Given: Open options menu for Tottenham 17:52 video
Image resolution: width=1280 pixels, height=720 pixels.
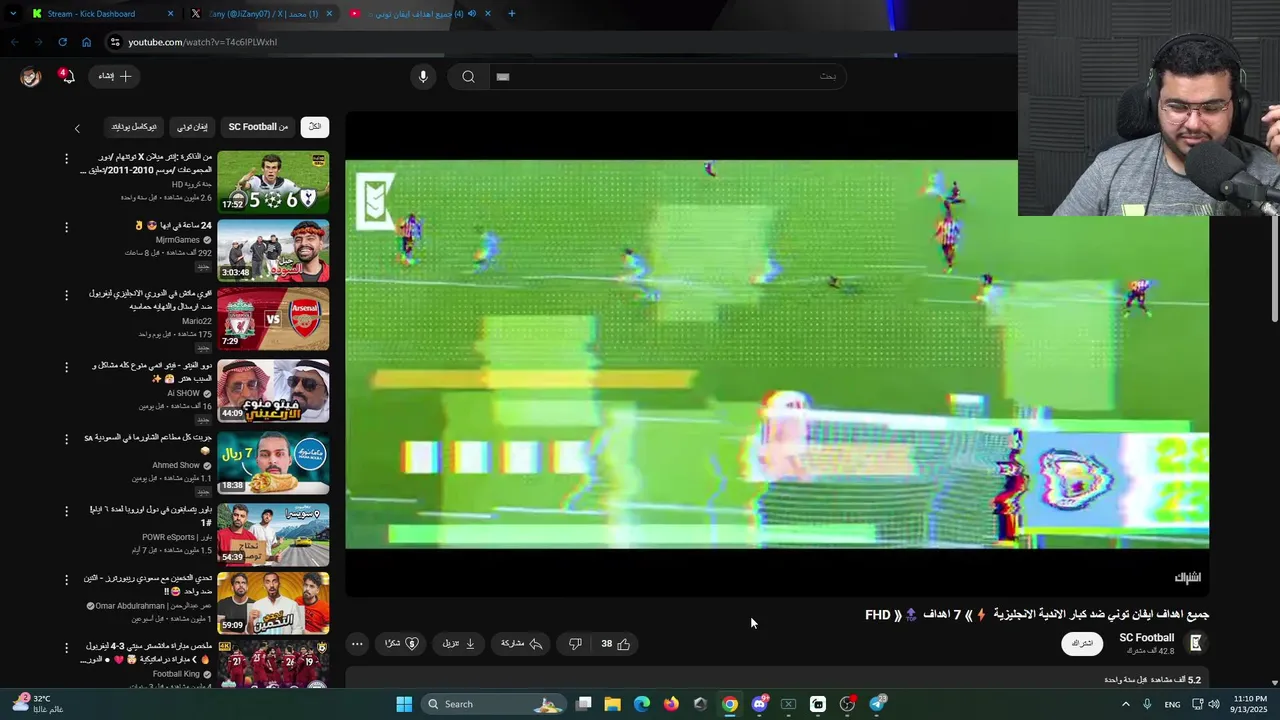Looking at the screenshot, I should 67,159.
